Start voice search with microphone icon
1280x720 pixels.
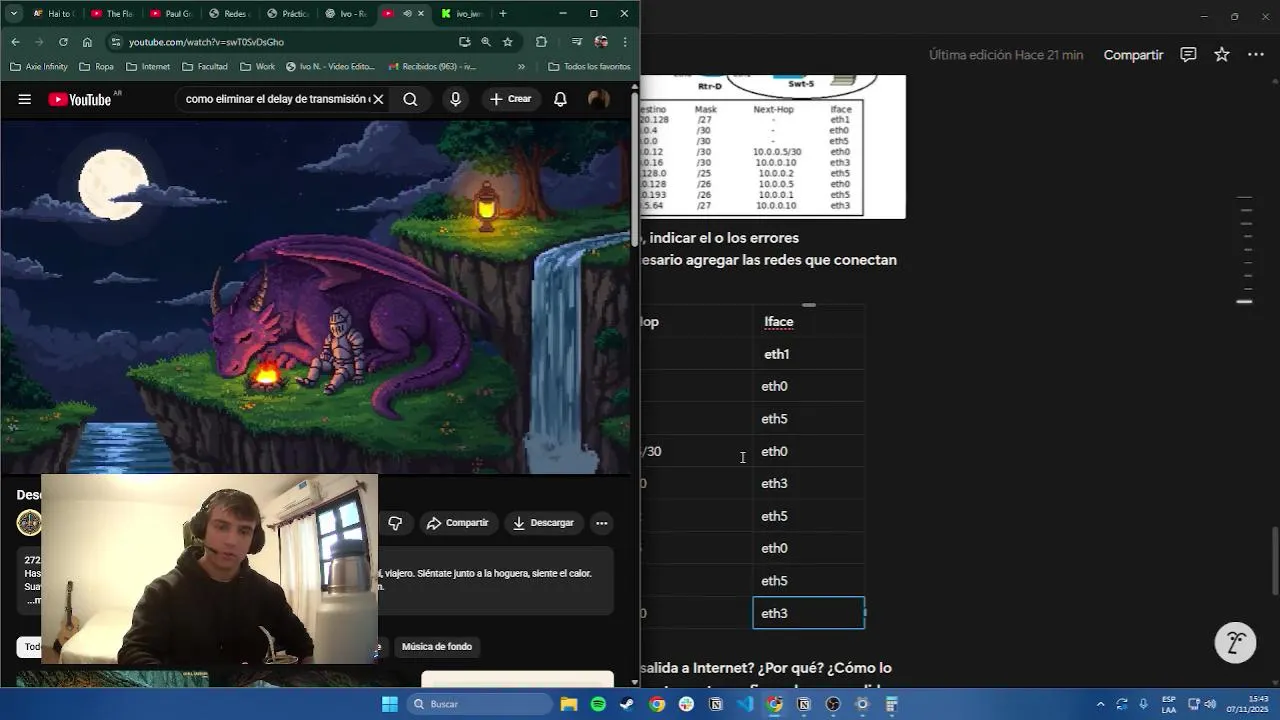[x=455, y=99]
